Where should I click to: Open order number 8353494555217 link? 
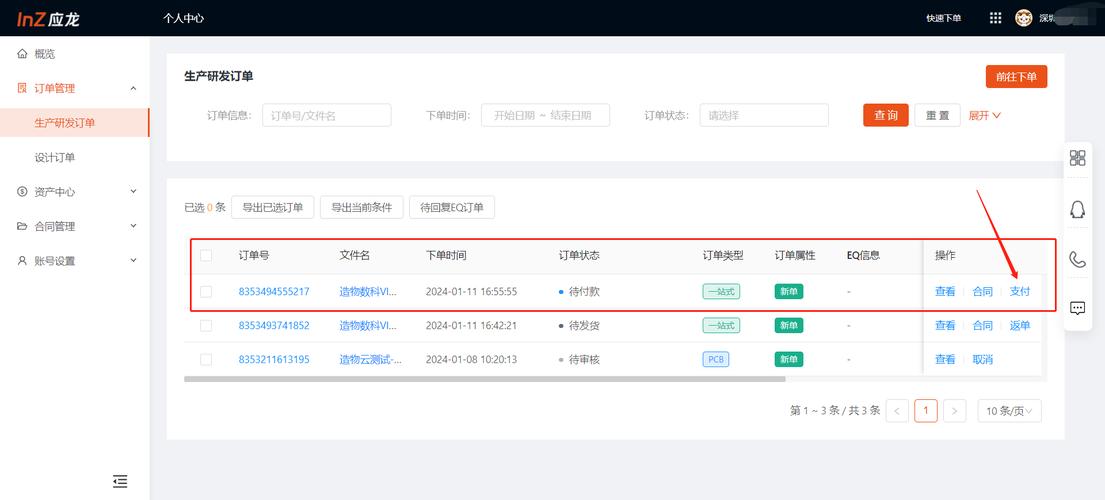point(274,292)
